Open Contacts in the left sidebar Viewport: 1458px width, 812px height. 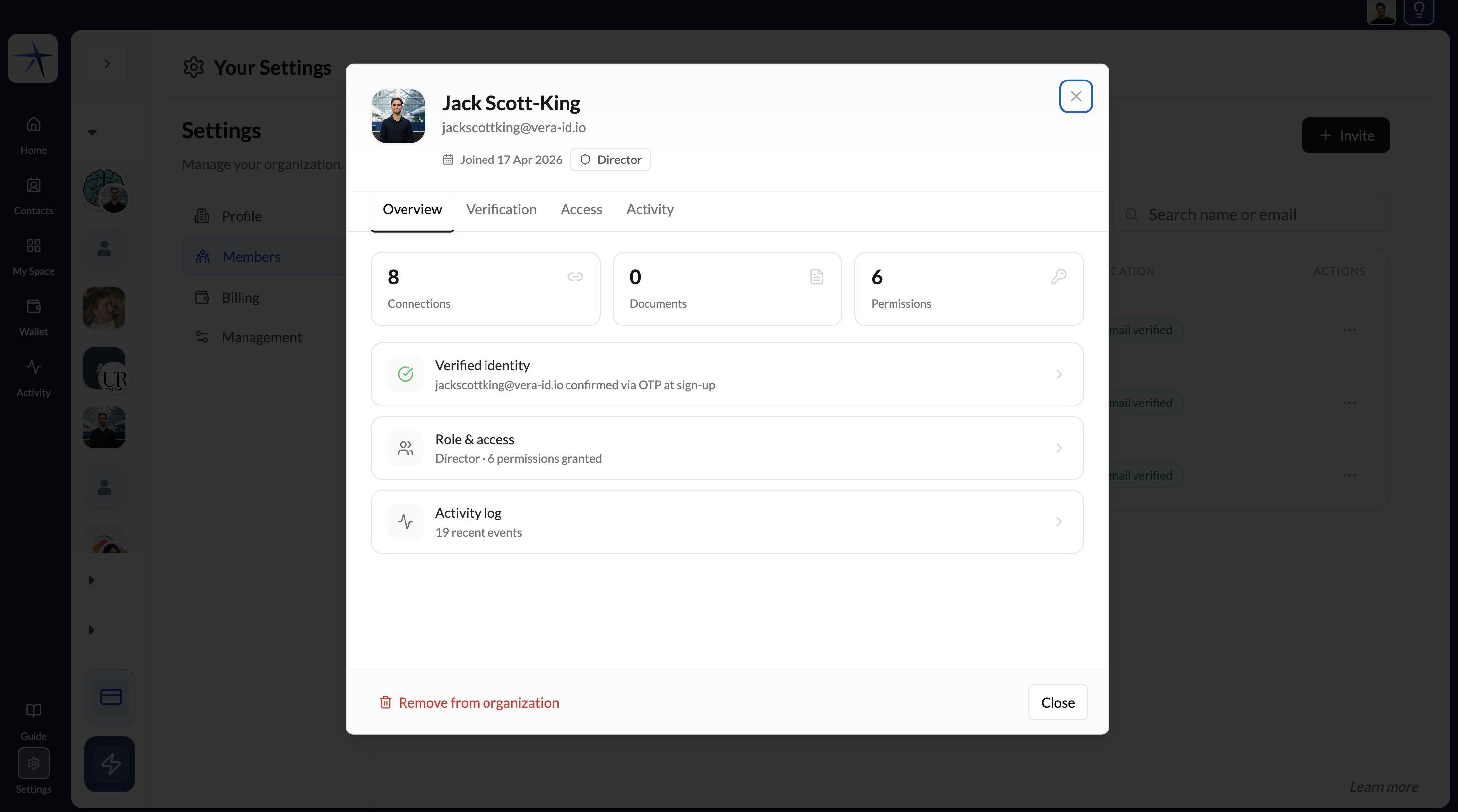(x=33, y=196)
